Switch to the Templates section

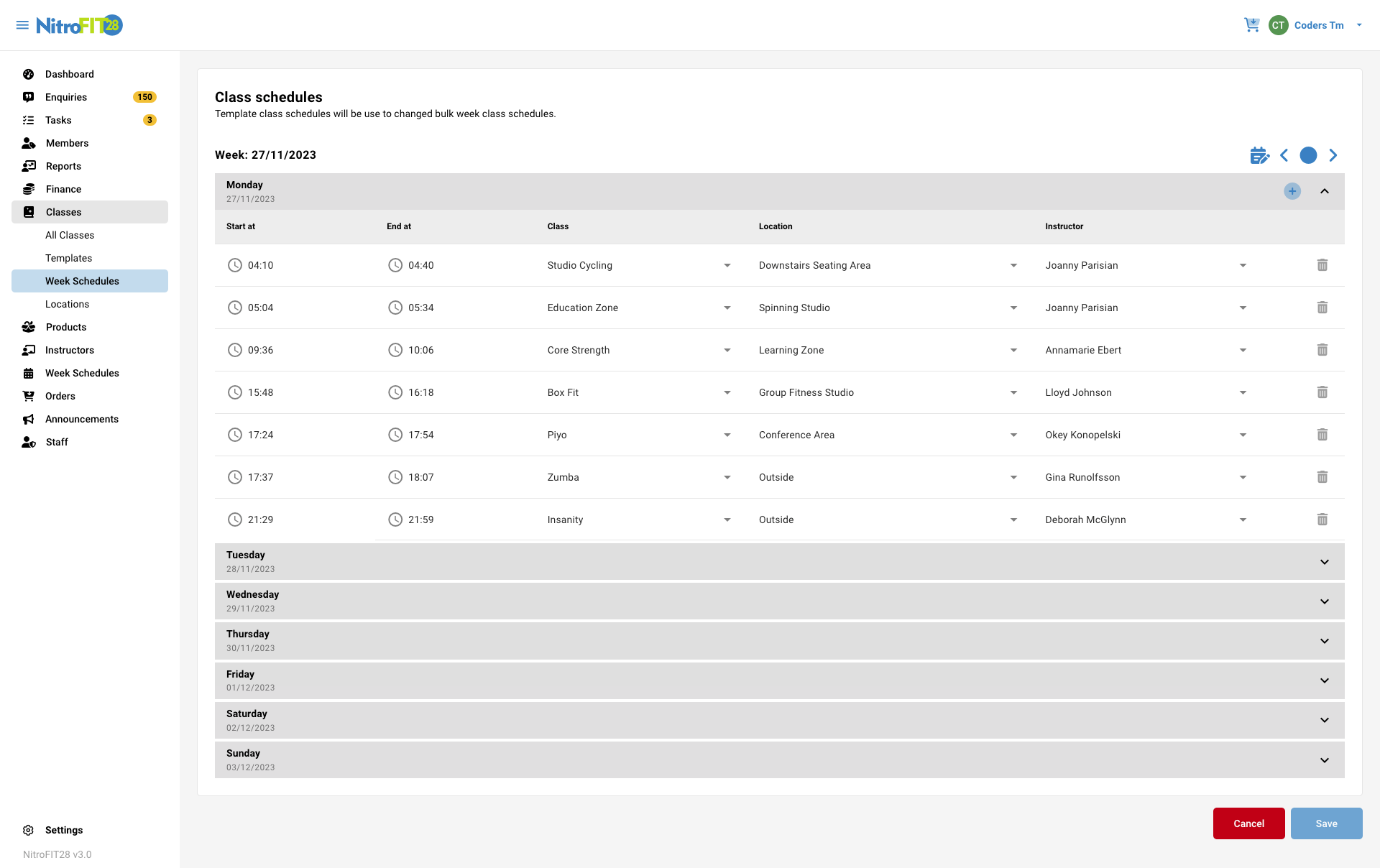click(x=68, y=258)
